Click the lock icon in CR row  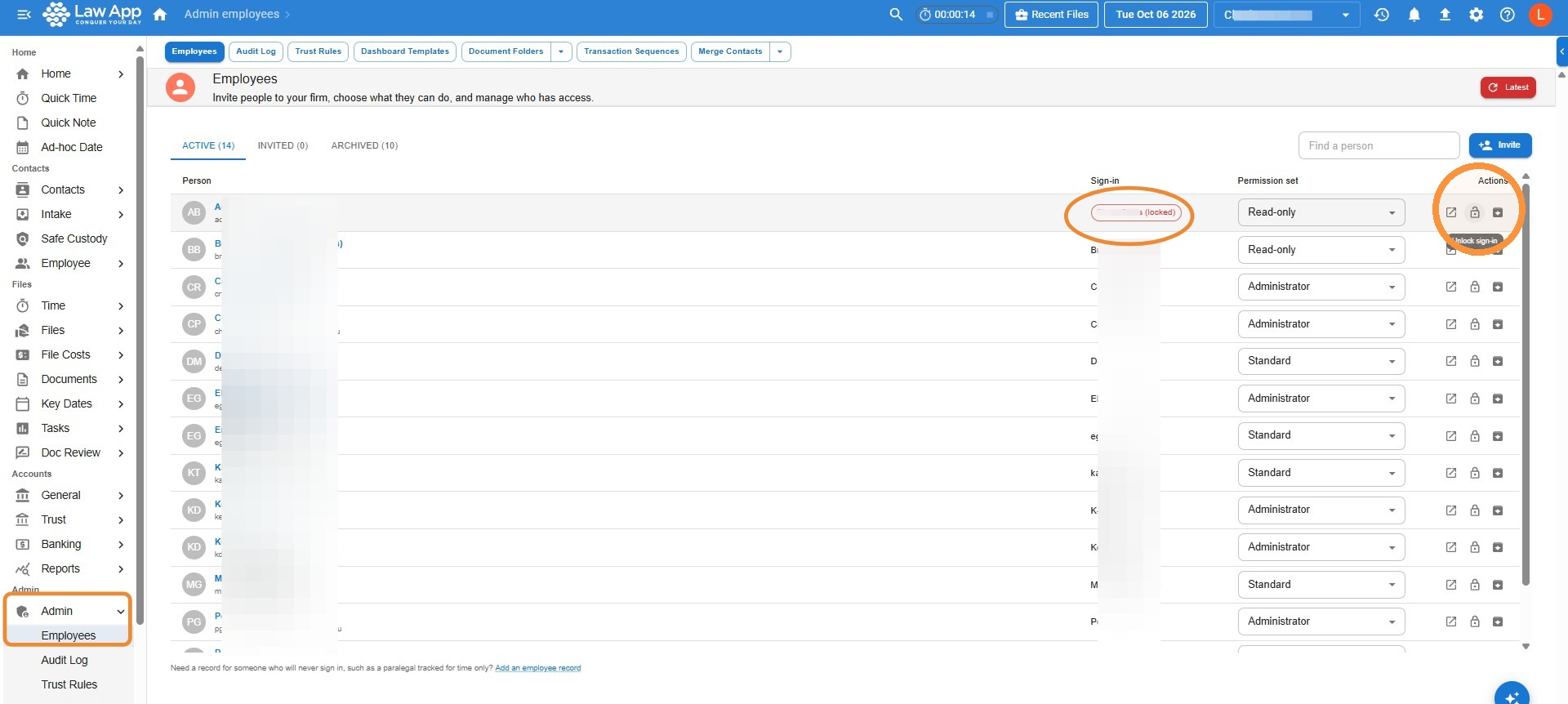click(x=1475, y=287)
